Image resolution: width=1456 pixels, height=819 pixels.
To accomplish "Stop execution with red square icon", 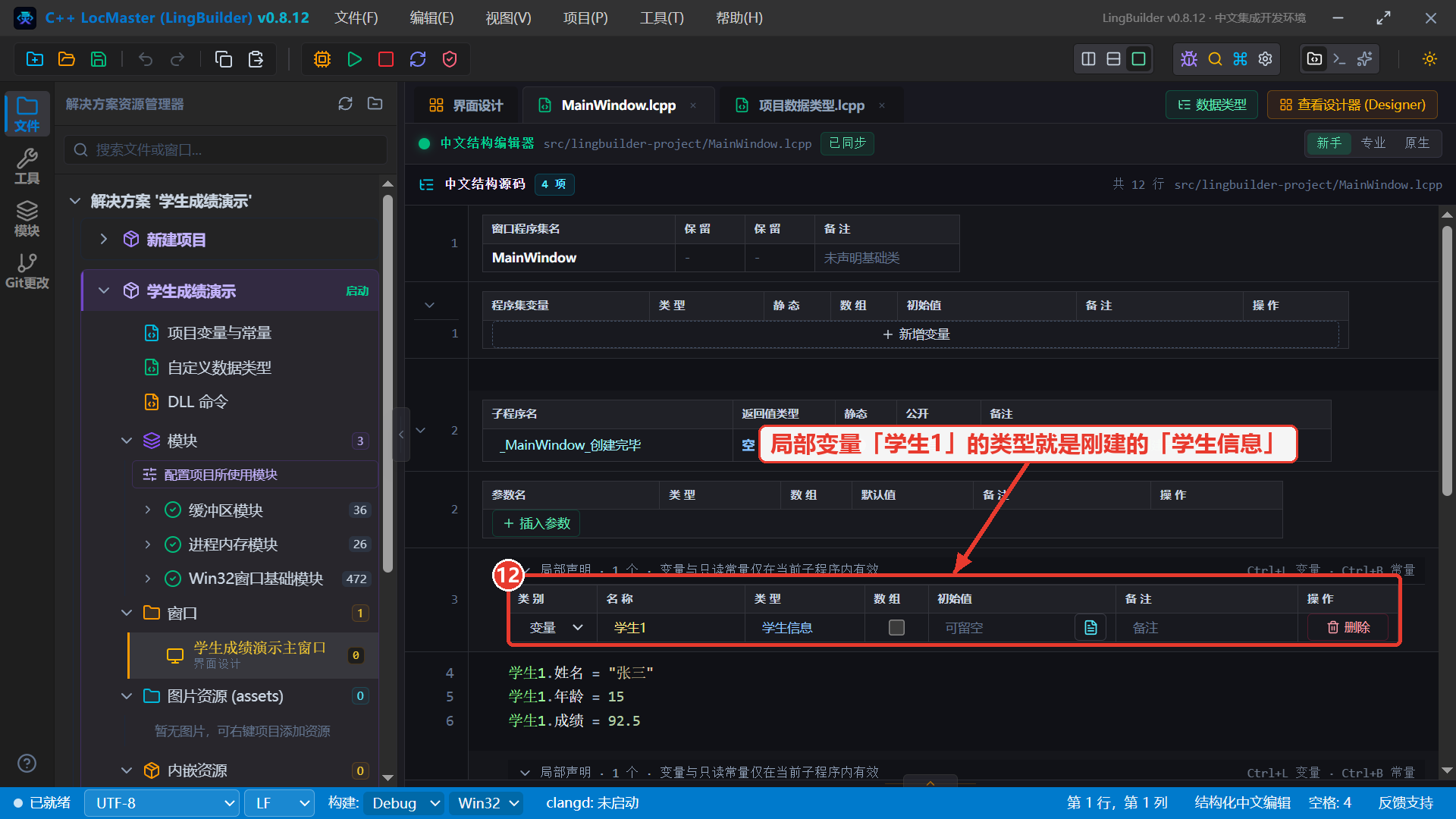I will coord(386,59).
